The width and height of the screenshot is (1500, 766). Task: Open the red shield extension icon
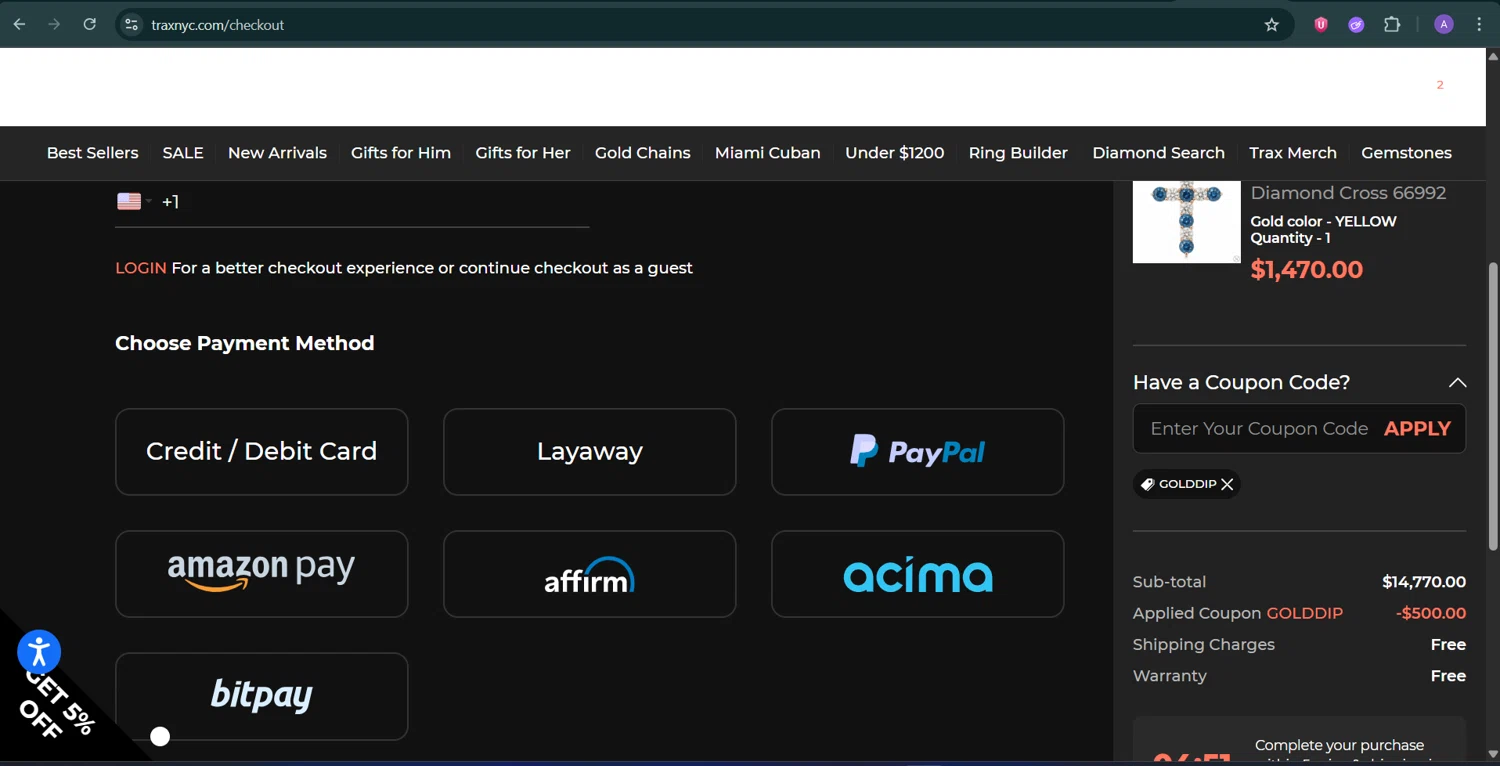[1321, 25]
